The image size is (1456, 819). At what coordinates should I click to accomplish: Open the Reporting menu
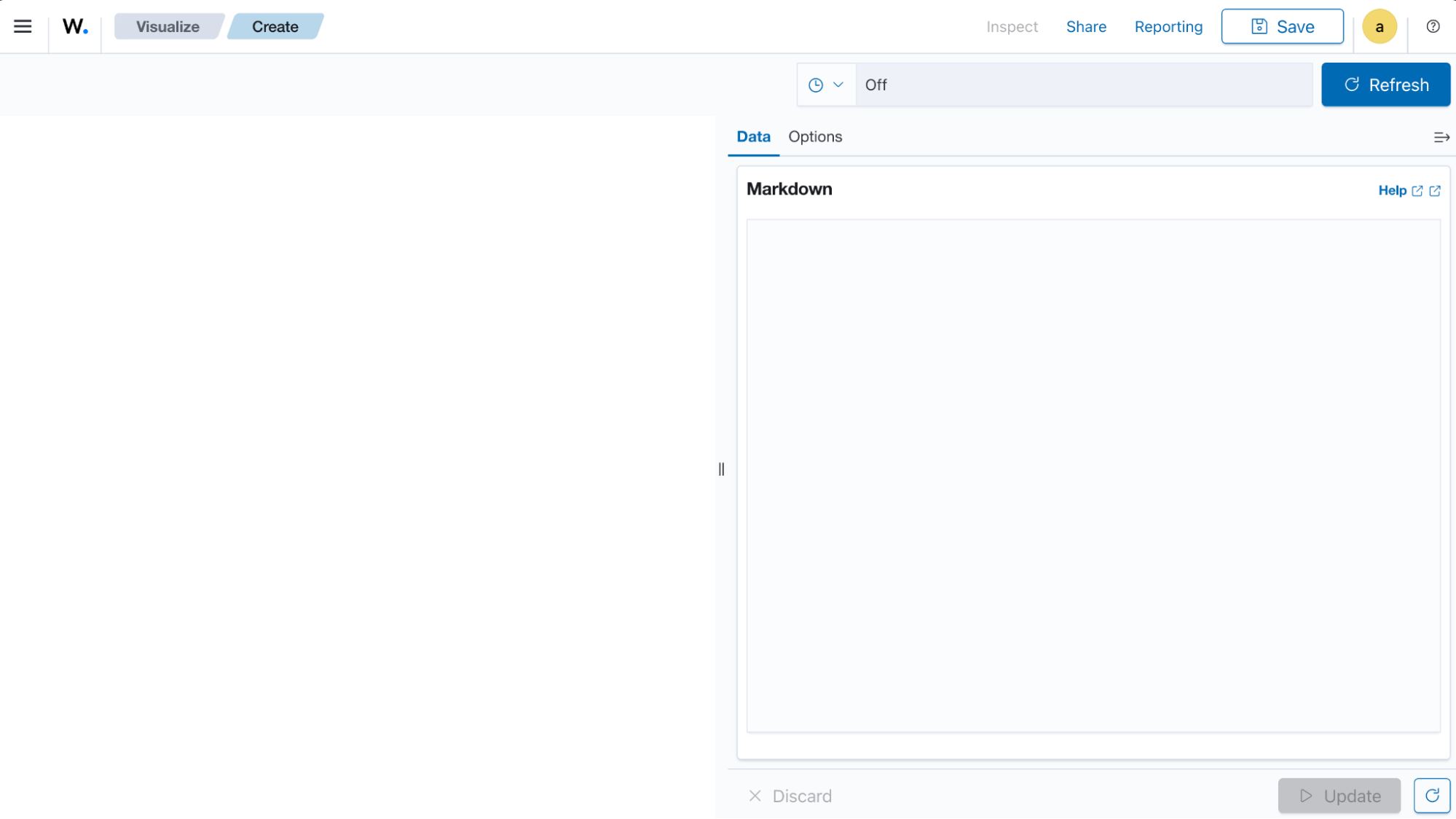tap(1168, 26)
